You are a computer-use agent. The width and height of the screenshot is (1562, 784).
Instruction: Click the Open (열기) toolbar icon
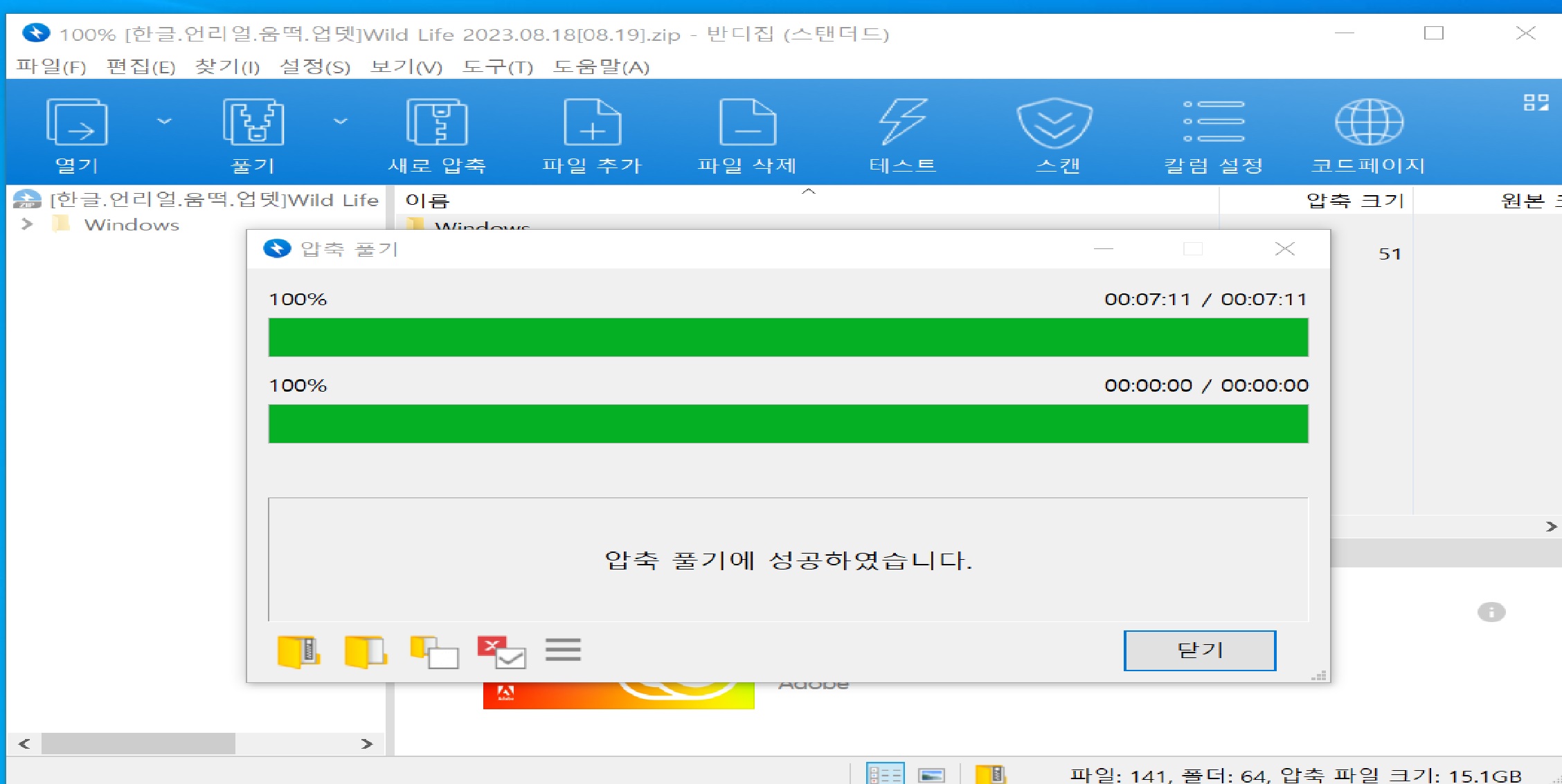77,123
